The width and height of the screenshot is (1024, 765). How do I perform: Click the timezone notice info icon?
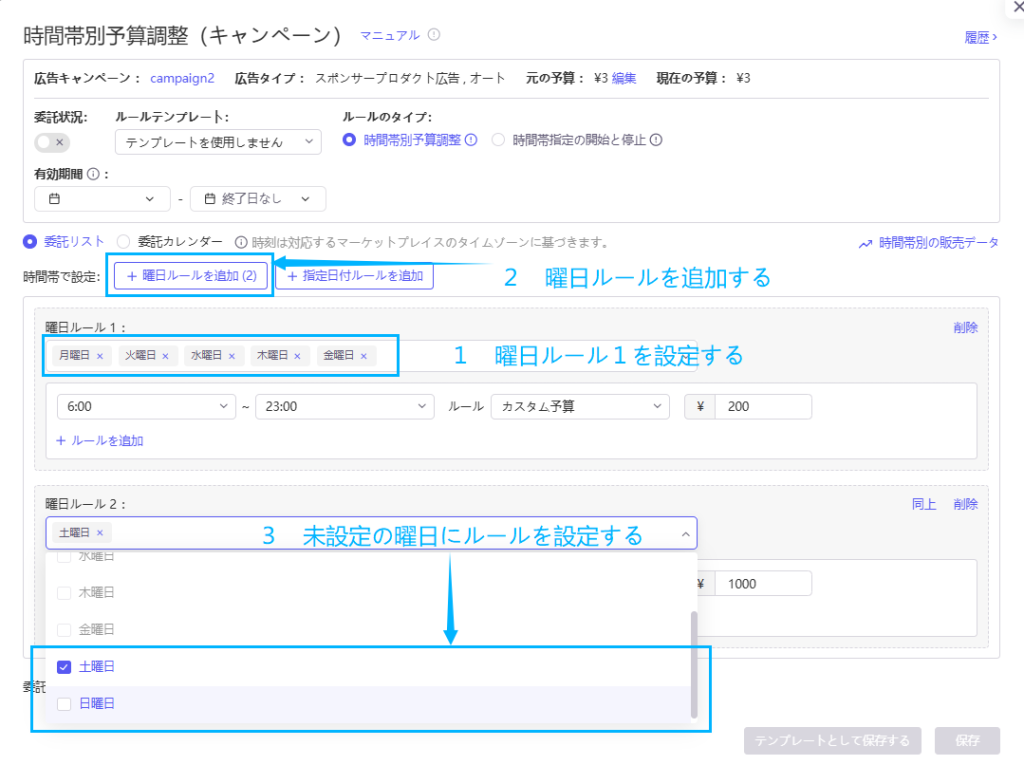pos(241,242)
